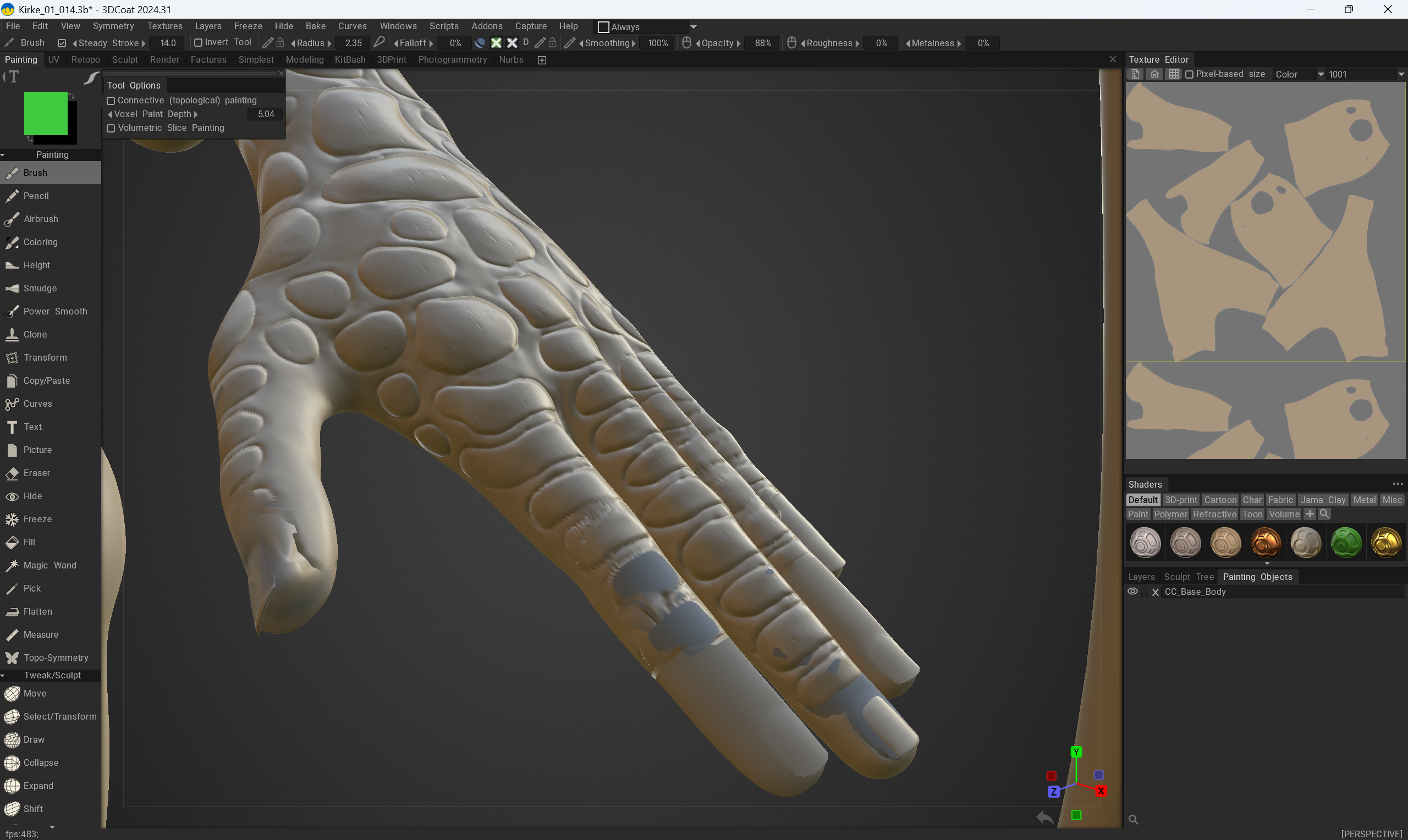Choose the Clone stamp tool
Viewport: 1408px width, 840px height.
[35, 335]
